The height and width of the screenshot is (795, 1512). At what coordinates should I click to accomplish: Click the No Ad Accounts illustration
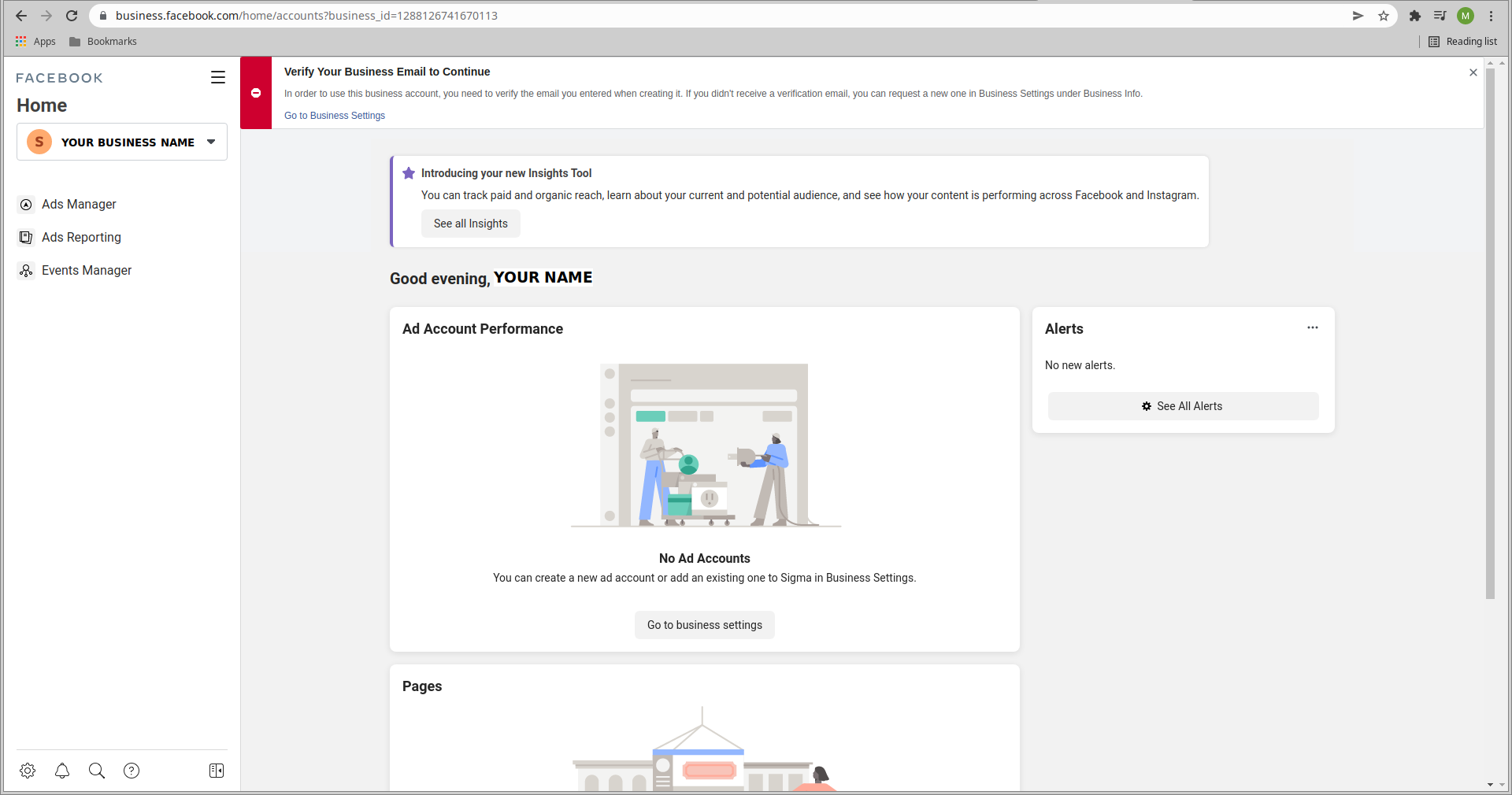click(706, 446)
